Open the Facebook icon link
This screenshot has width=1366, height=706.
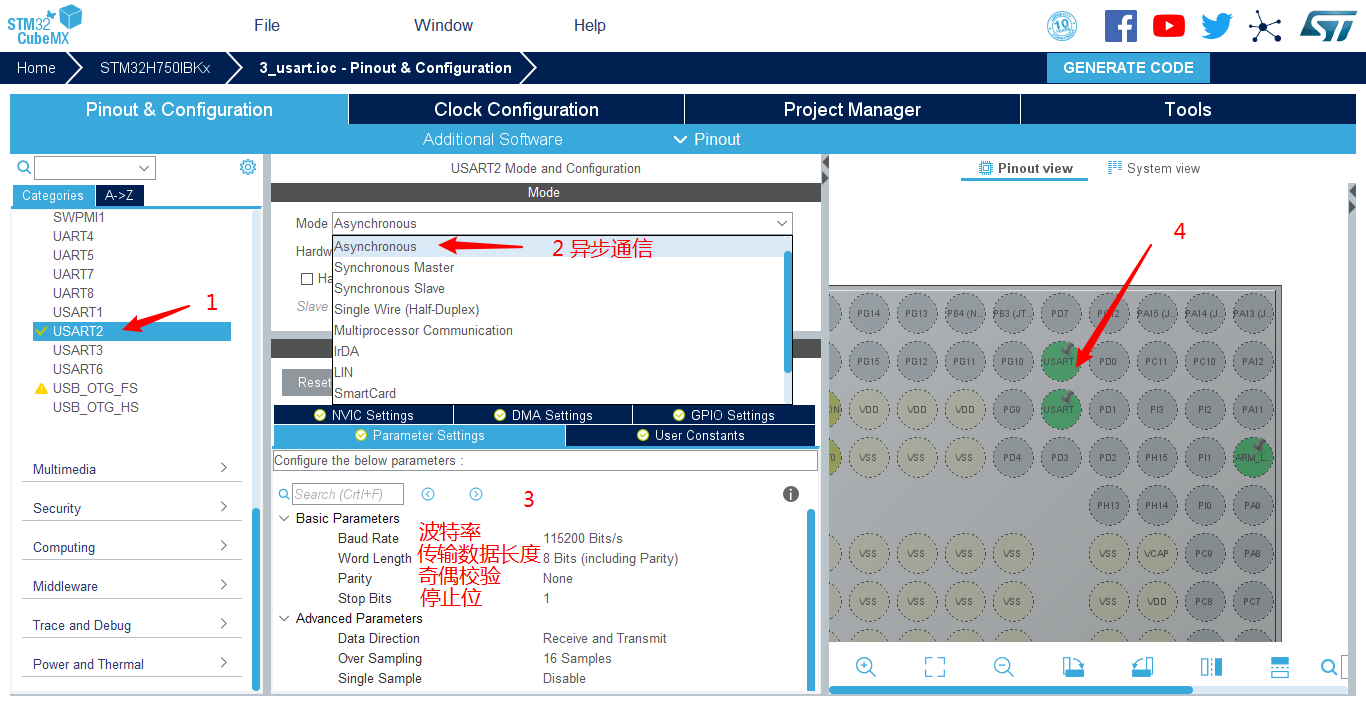1120,26
